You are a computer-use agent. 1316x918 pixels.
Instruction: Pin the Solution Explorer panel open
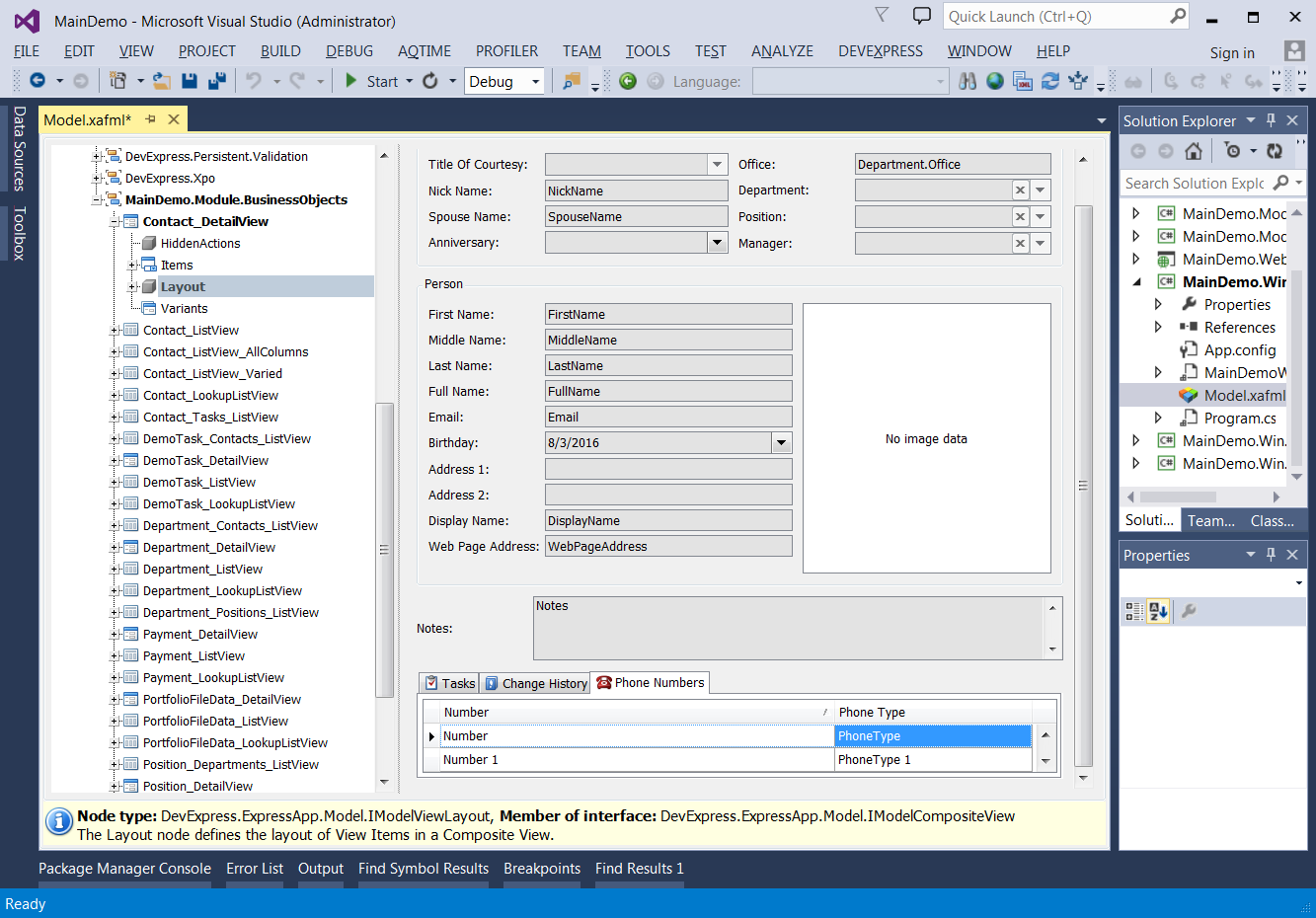tap(1272, 119)
